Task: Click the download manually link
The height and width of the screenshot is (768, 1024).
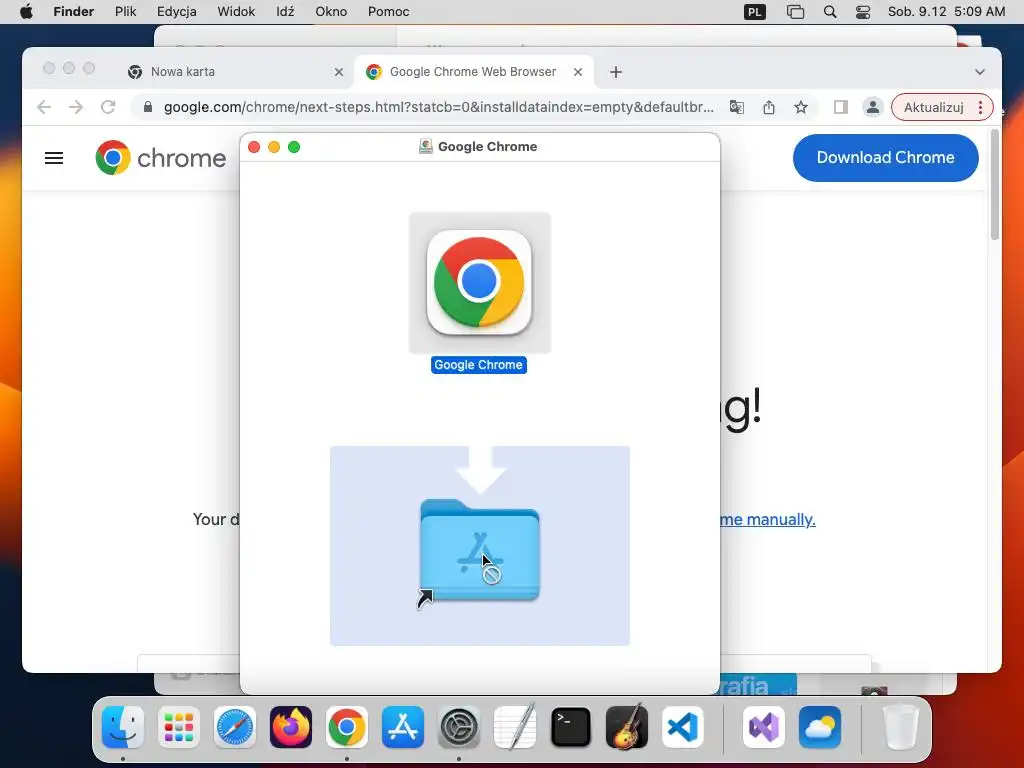Action: (x=767, y=520)
